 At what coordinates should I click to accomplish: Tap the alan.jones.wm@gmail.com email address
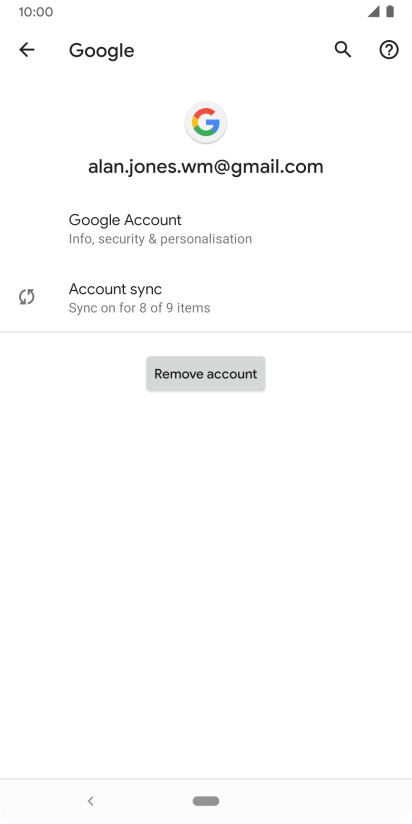(205, 167)
